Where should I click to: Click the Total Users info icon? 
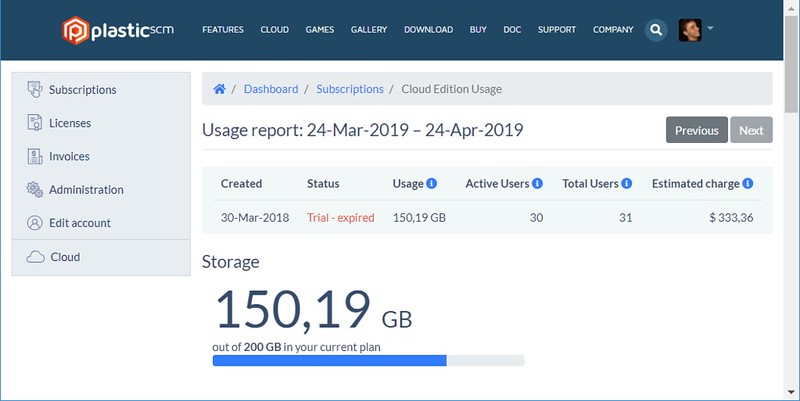627,184
